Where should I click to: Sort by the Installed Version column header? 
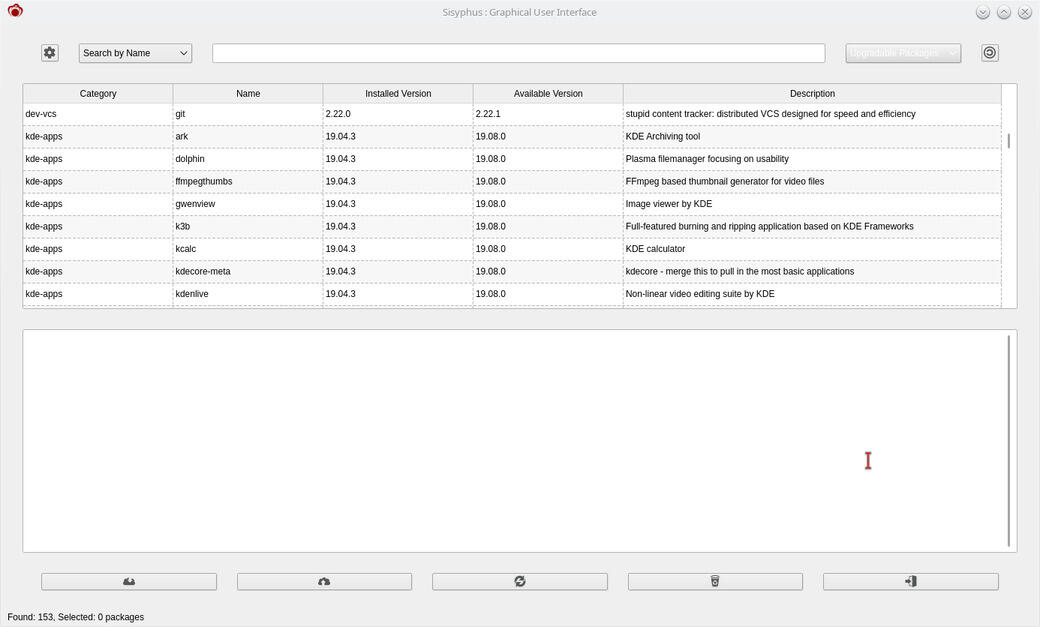(398, 94)
